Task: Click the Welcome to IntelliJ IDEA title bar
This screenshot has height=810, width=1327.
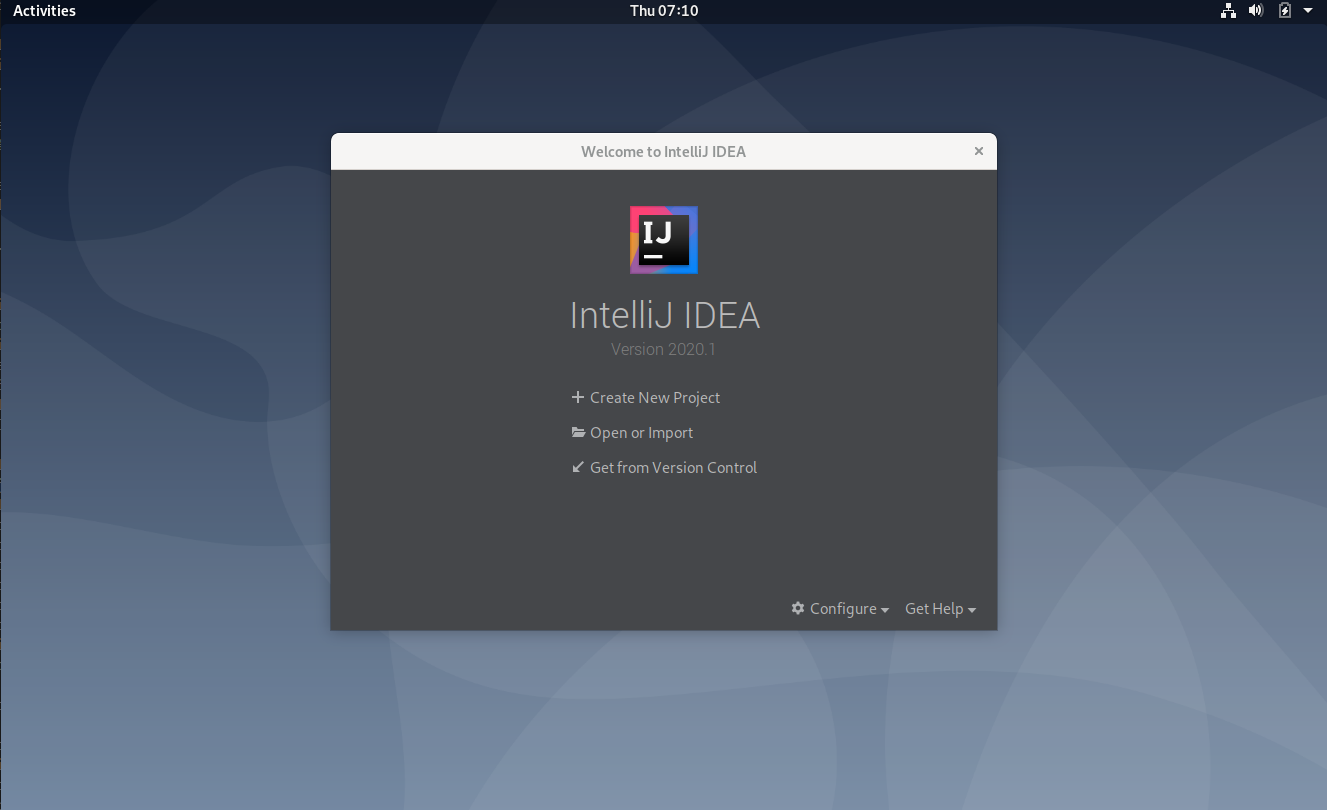Action: [664, 151]
